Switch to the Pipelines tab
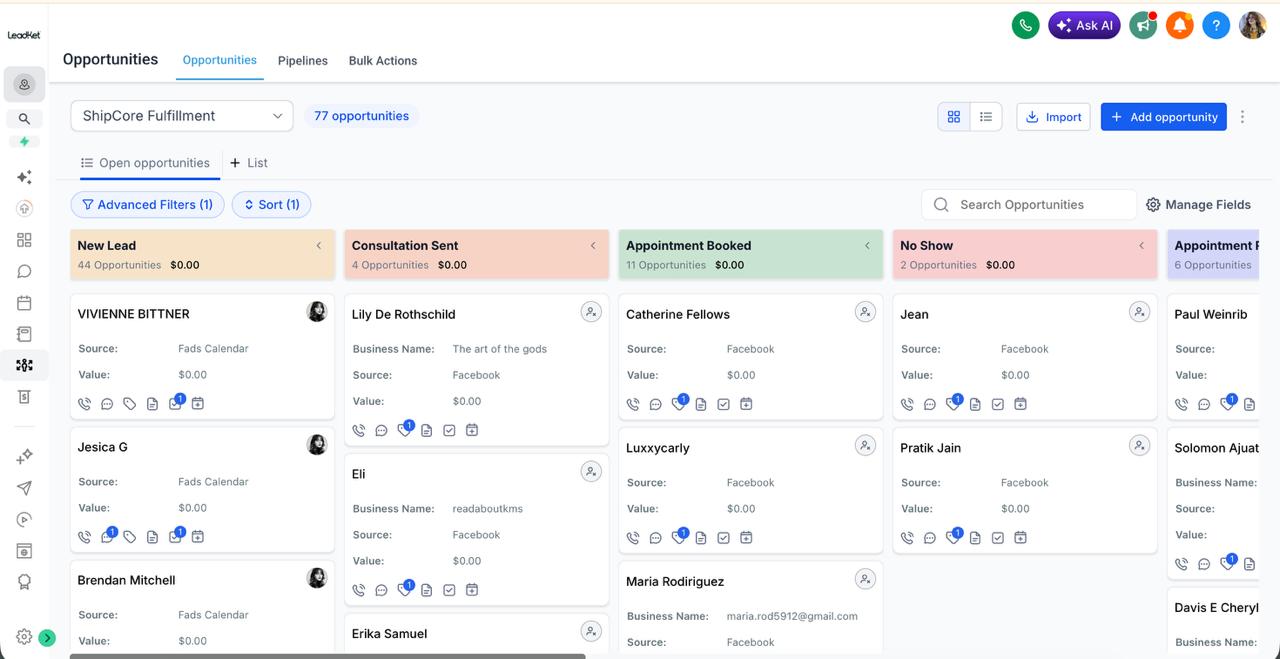The image size is (1280, 659). coord(303,61)
